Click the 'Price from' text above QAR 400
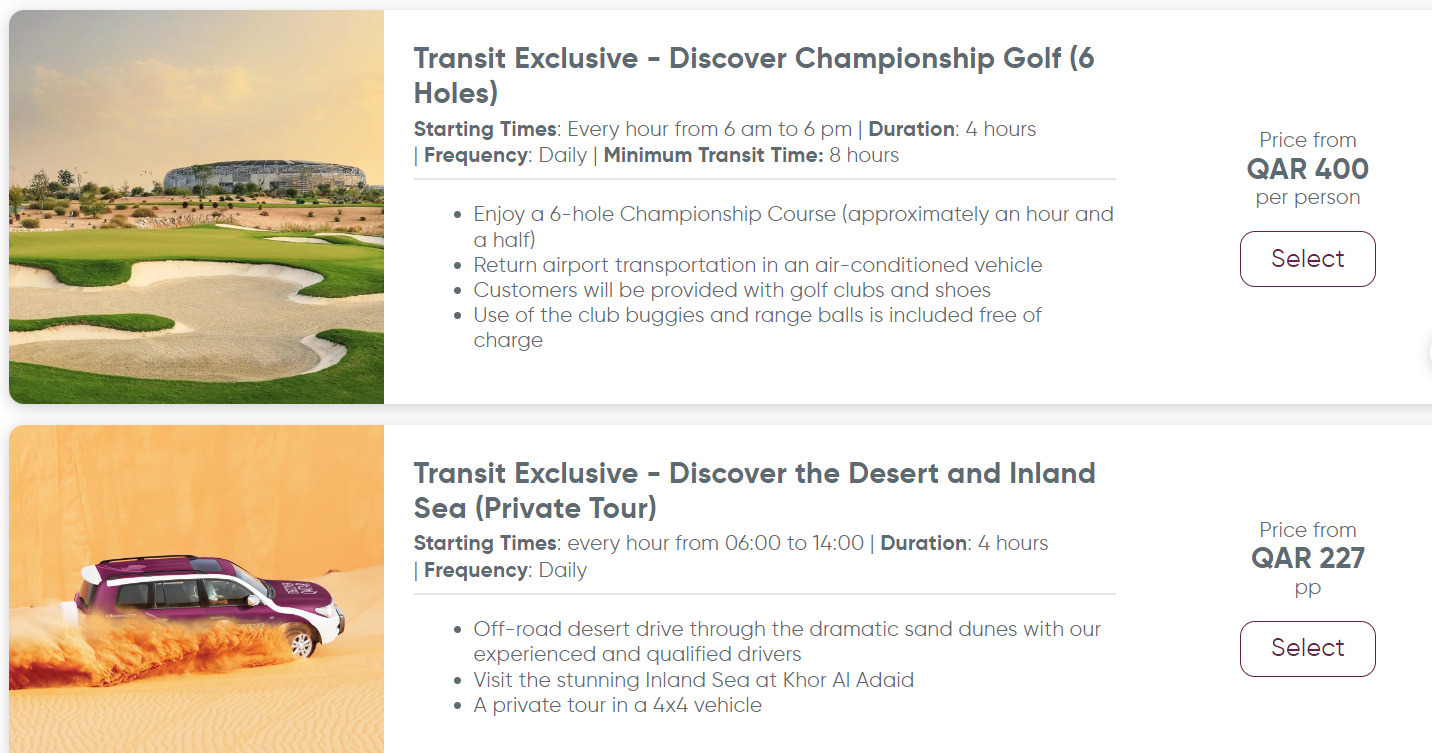 [x=1307, y=140]
